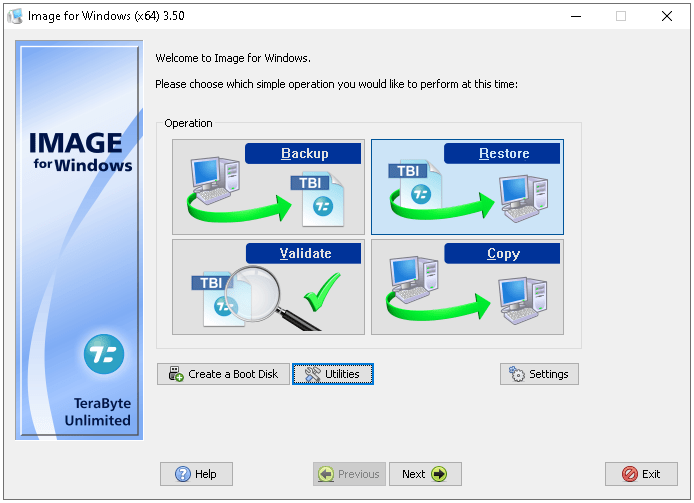The height and width of the screenshot is (503, 694).
Task: Click the Exit button
Action: click(x=641, y=474)
